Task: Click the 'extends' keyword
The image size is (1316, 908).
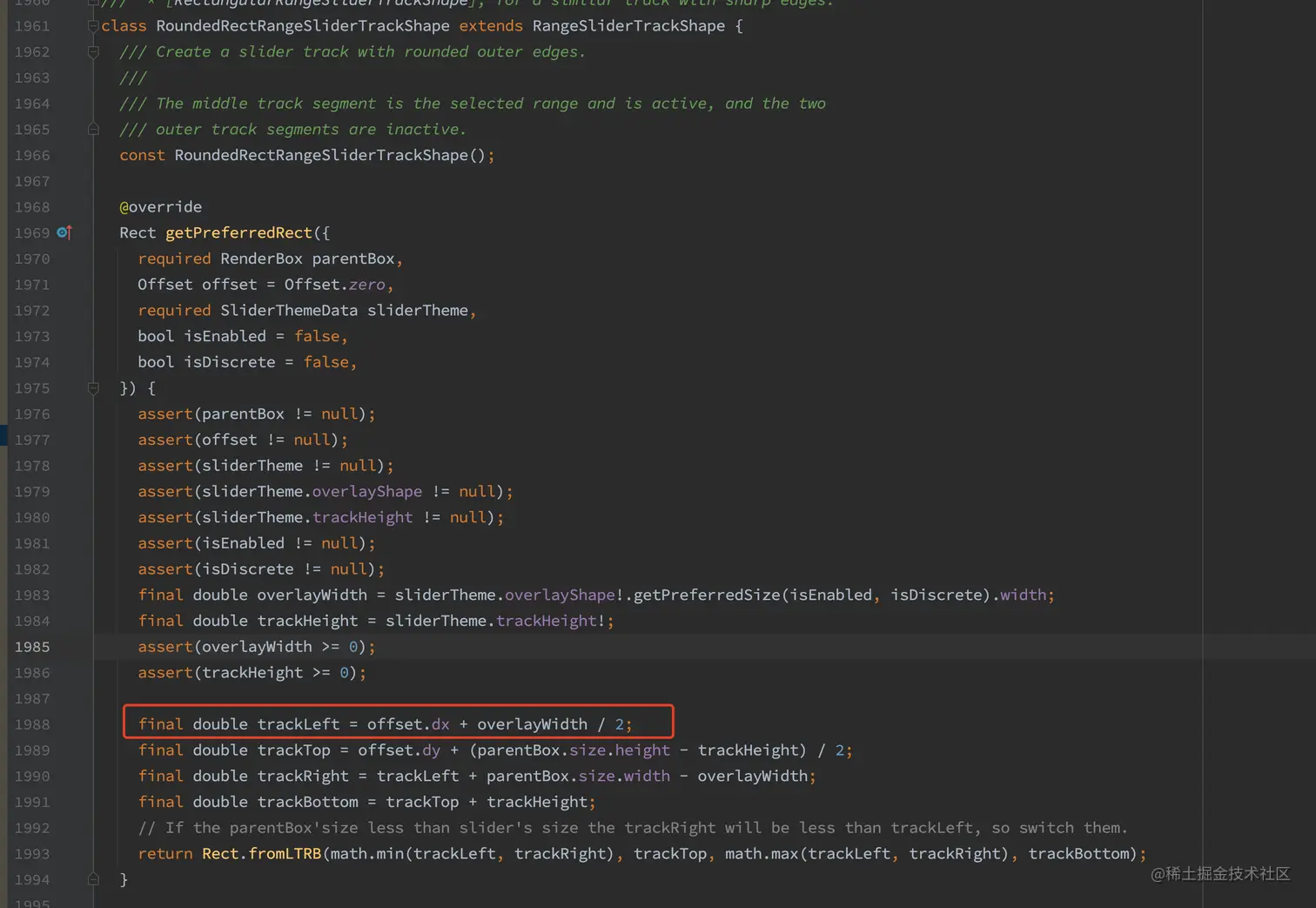Action: coord(491,26)
